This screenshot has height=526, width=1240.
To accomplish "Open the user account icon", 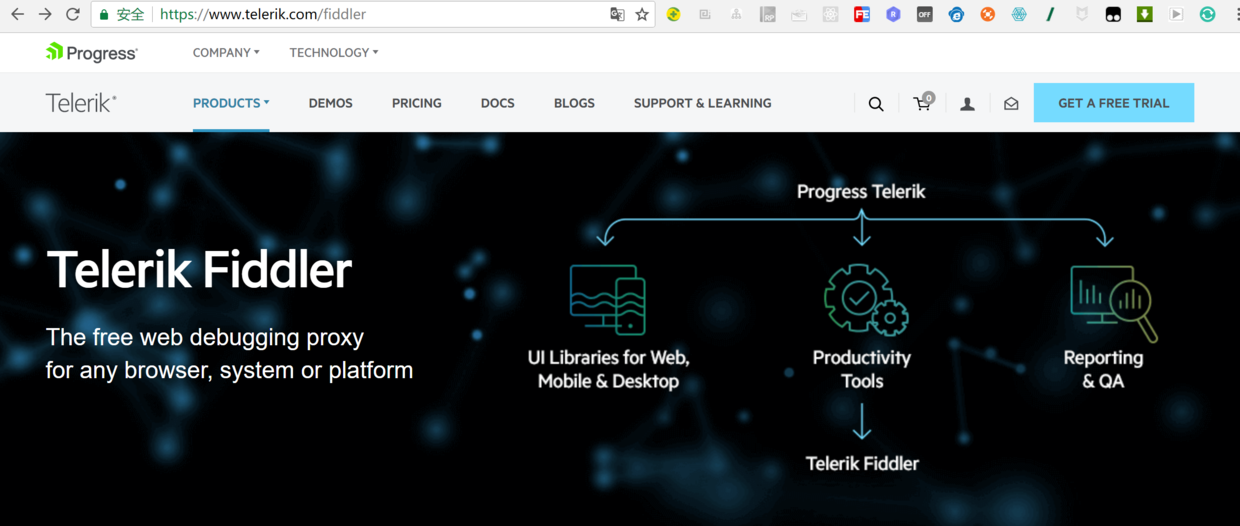I will pos(967,103).
